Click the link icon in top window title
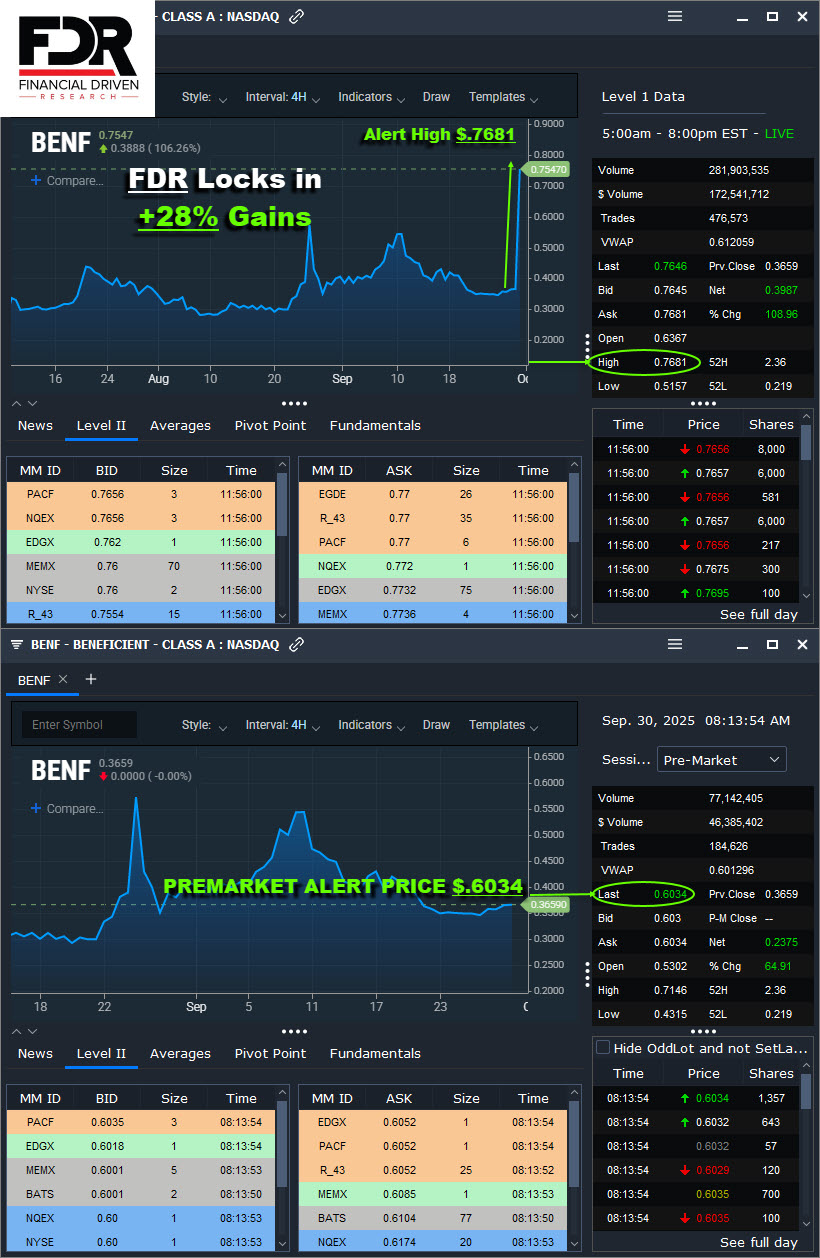The width and height of the screenshot is (820, 1258). [296, 17]
